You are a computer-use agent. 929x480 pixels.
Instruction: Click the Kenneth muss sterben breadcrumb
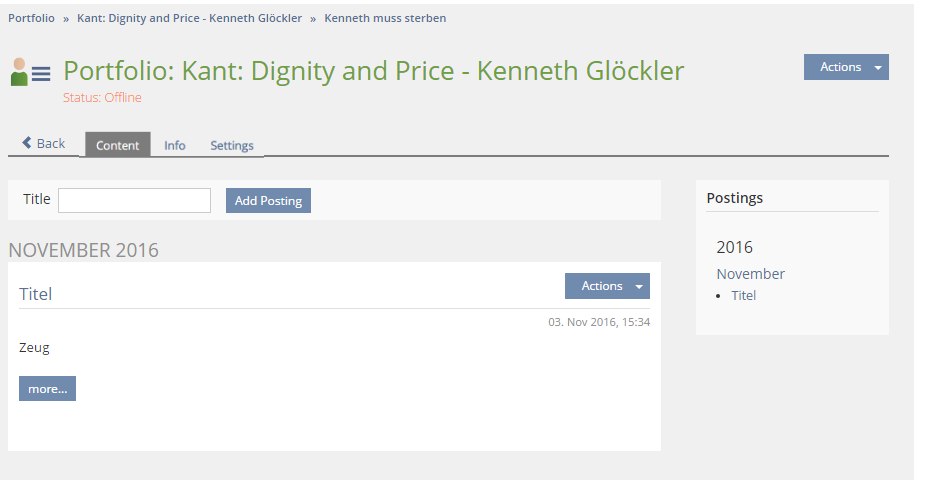pyautogui.click(x=385, y=18)
